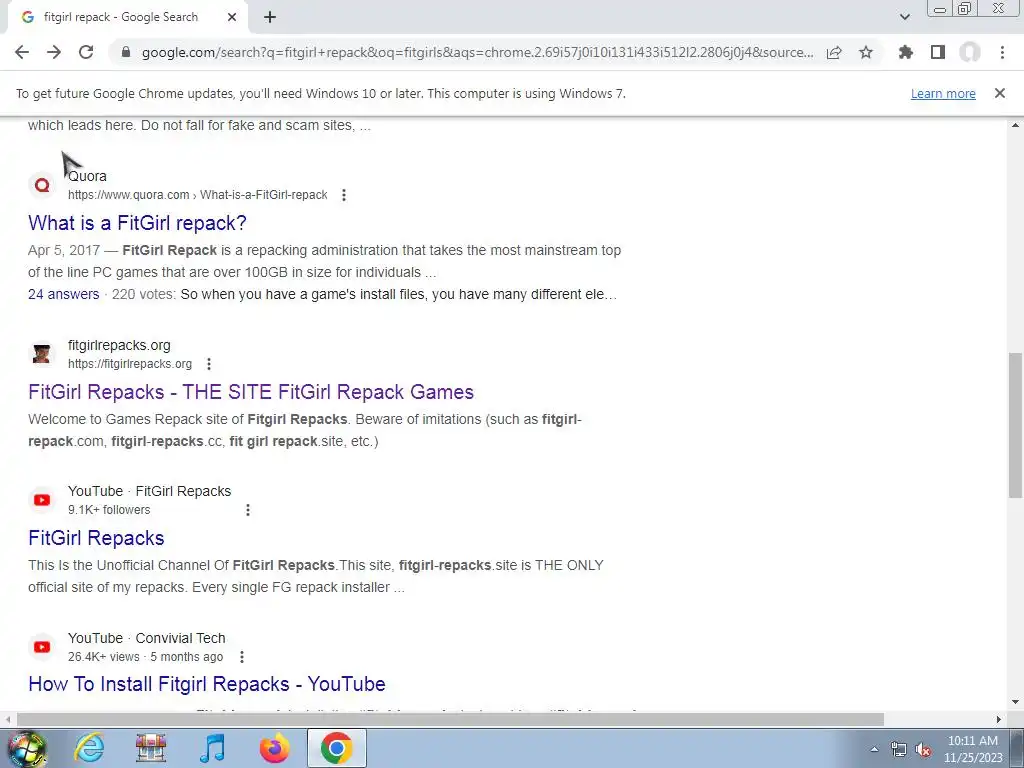Open the store icon on taskbar
The width and height of the screenshot is (1024, 768).
coord(151,748)
